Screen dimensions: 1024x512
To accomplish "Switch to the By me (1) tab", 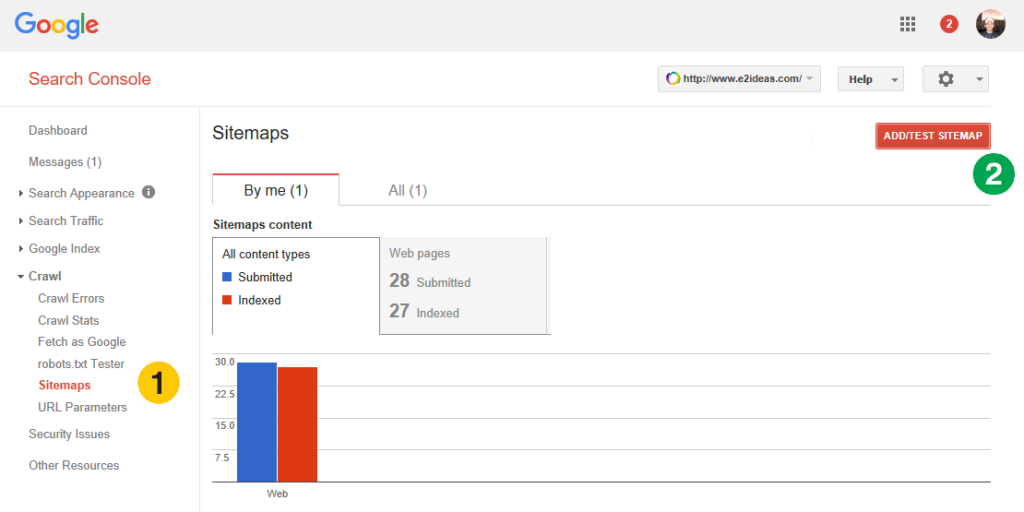I will (276, 190).
